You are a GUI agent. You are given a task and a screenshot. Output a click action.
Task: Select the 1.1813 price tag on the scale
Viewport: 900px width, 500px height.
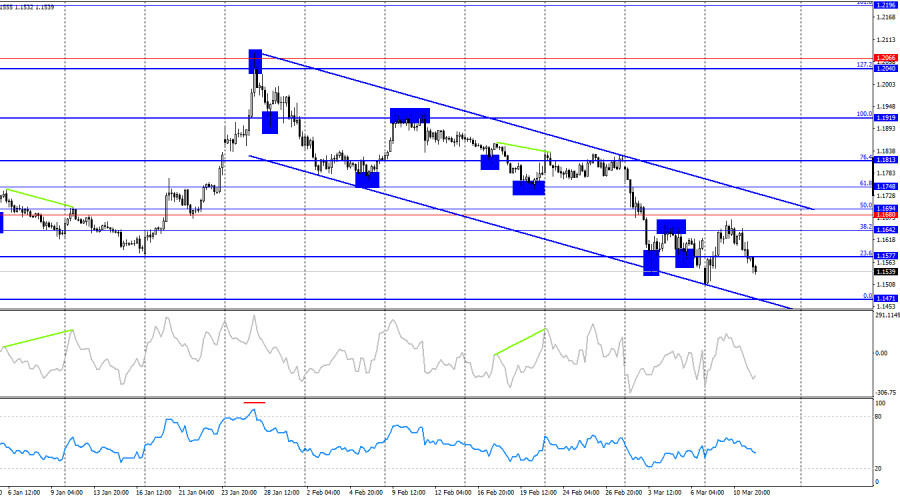click(x=885, y=160)
